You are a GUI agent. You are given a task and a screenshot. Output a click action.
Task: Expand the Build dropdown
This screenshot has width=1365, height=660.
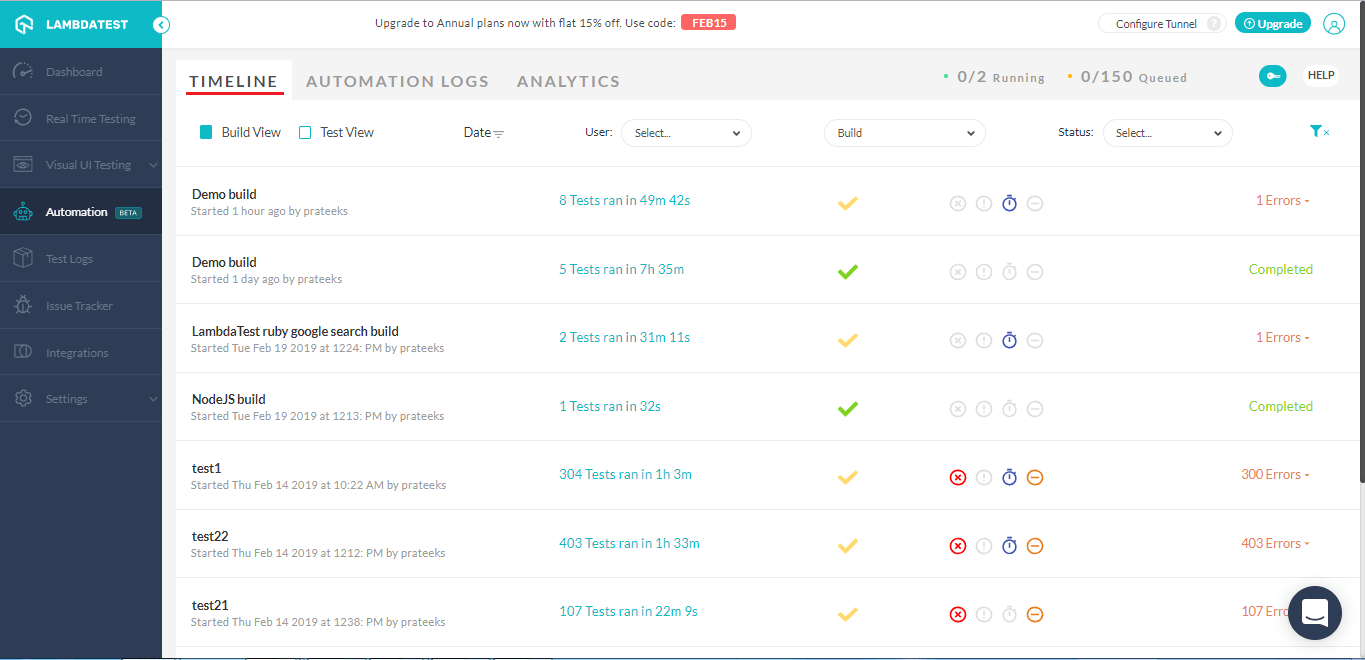pyautogui.click(x=904, y=133)
